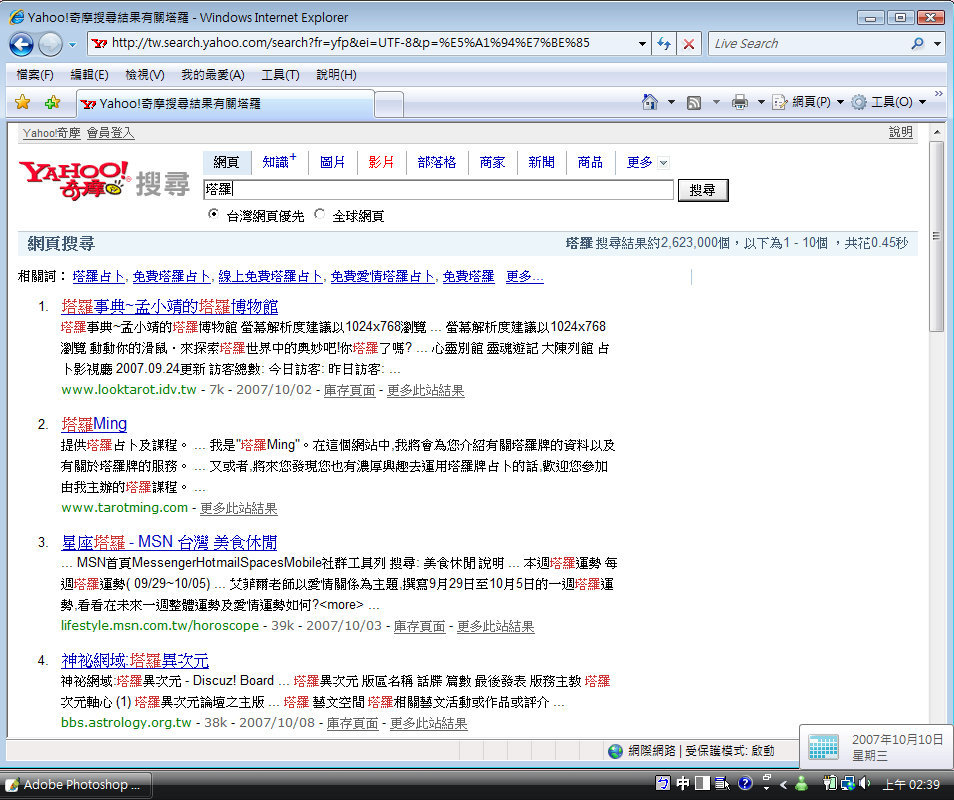Open result 塔羅事典~孟小靖的塔羅博物館
954x800 pixels.
pyautogui.click(x=170, y=307)
